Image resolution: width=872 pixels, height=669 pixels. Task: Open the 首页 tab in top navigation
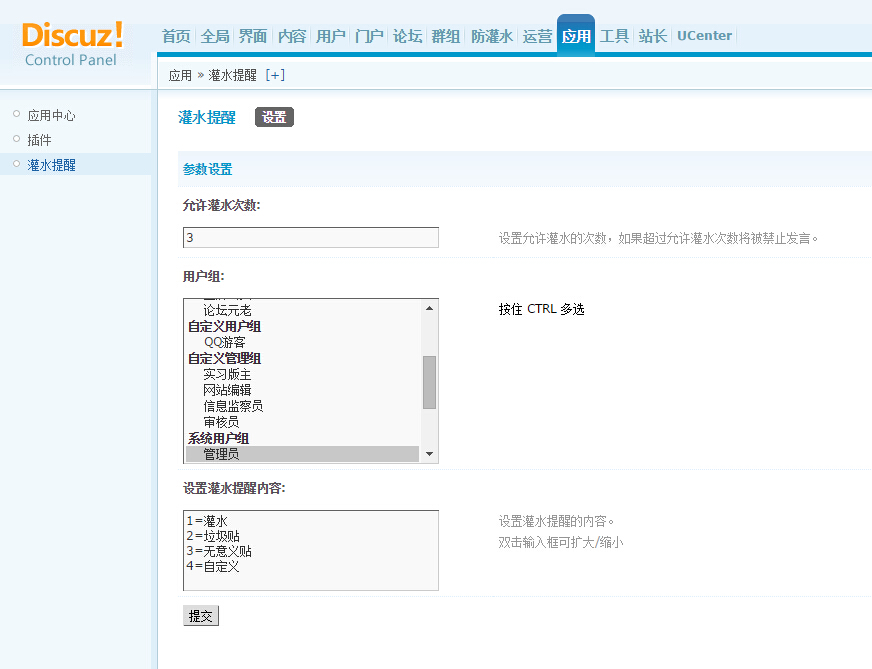tap(176, 36)
